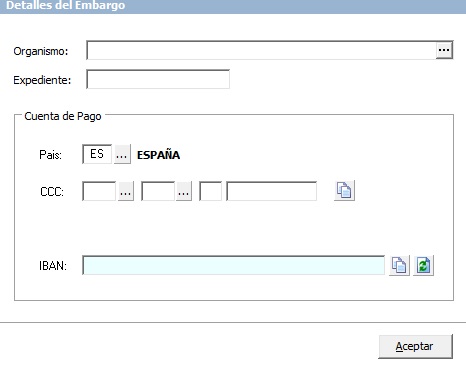Image resolution: width=466 pixels, height=368 pixels.
Task: Click the Cuenta de Pago group label
Action: click(x=63, y=116)
